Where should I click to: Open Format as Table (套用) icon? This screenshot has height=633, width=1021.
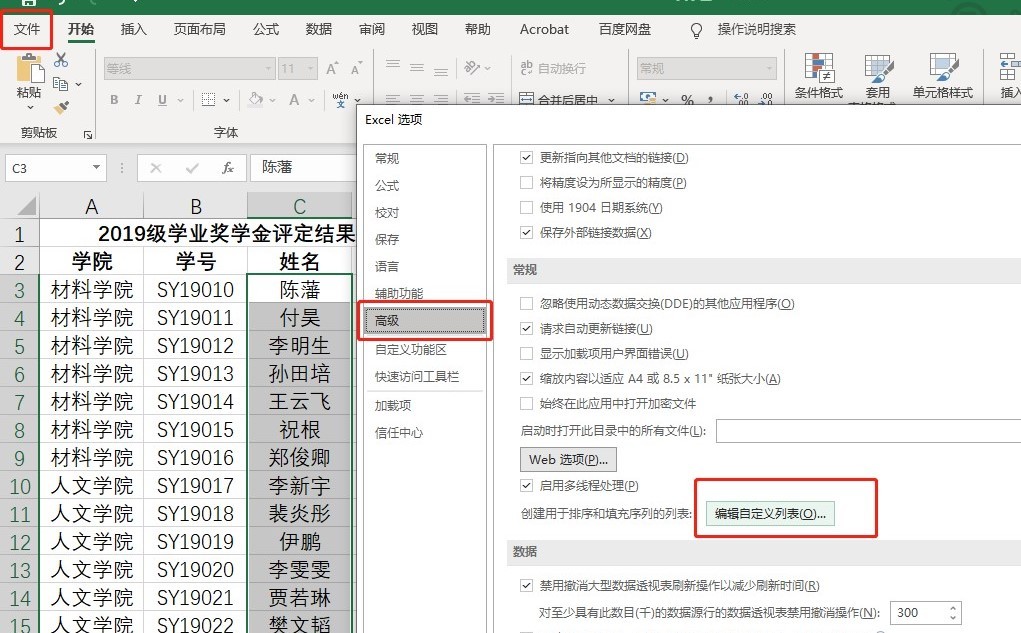[878, 75]
